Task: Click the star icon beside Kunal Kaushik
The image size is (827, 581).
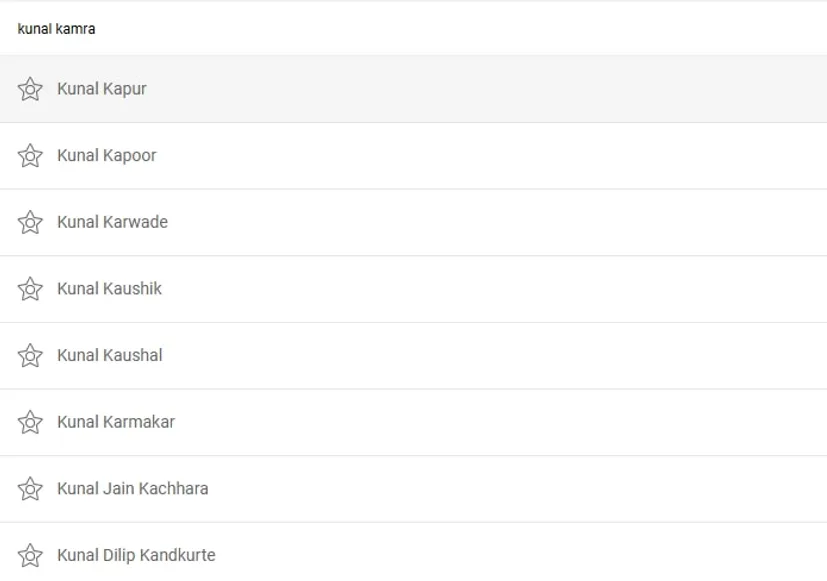Action: click(x=30, y=289)
